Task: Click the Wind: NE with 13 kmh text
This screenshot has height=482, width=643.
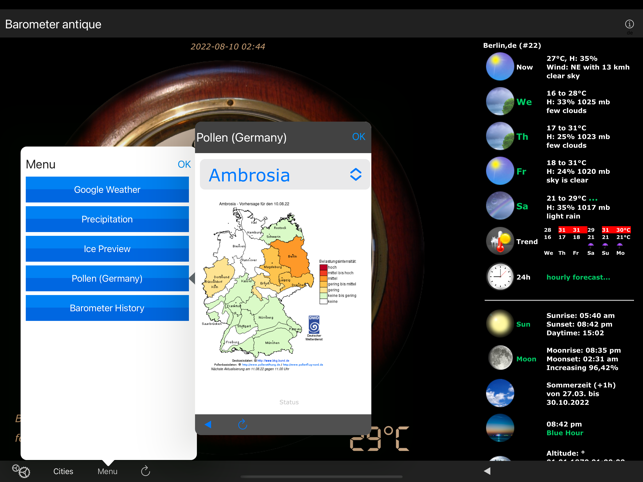Action: tap(588, 67)
